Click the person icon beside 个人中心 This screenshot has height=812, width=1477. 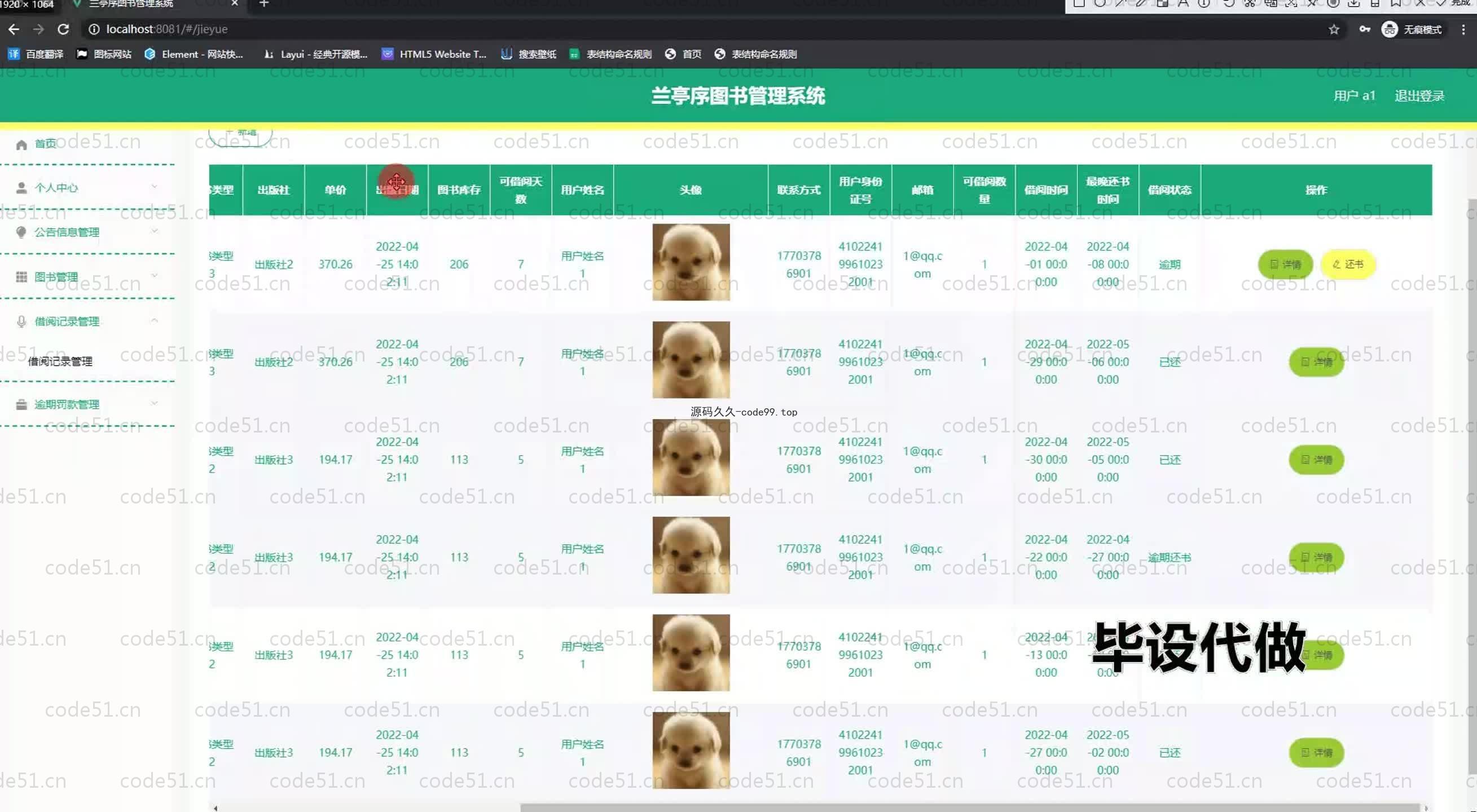click(21, 188)
